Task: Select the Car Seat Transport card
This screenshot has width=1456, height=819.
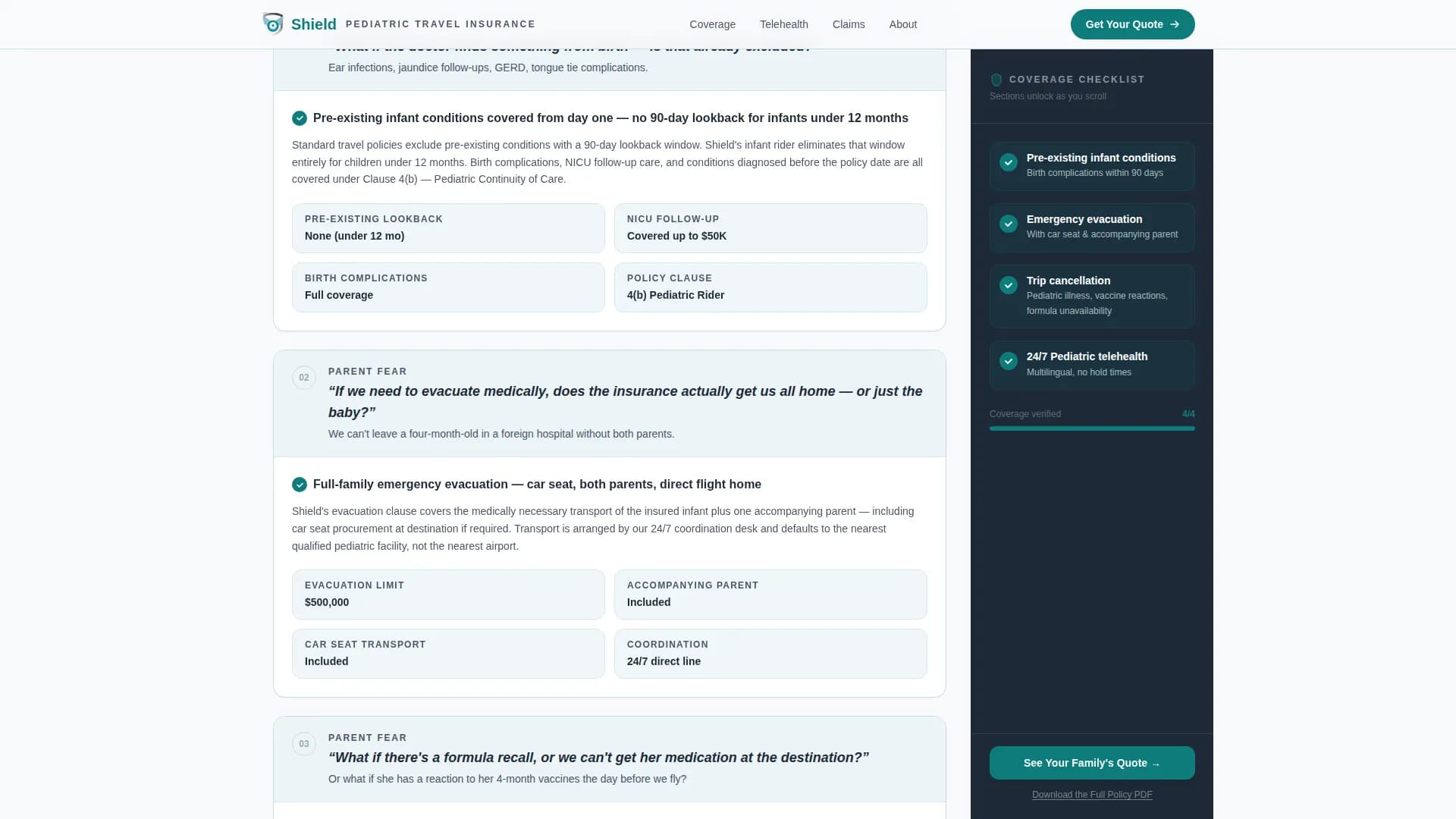Action: [x=448, y=654]
